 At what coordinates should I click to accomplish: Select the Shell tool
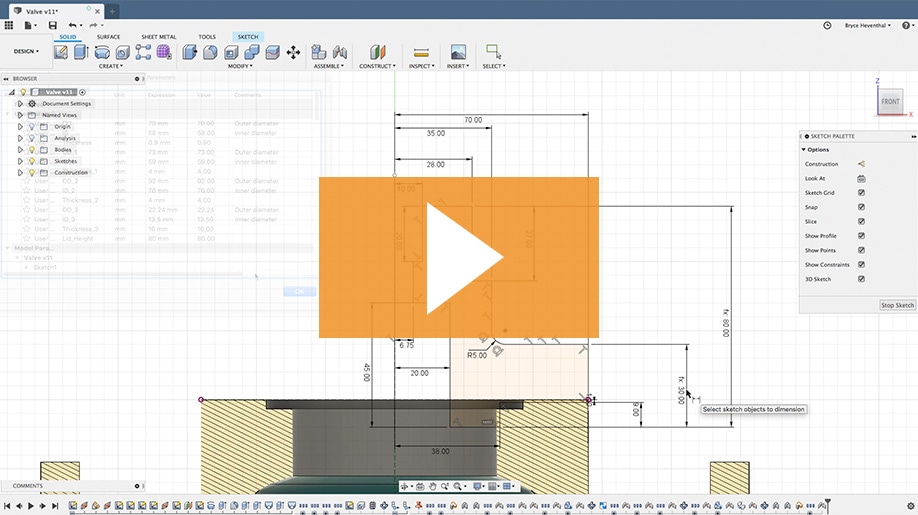pyautogui.click(x=231, y=53)
